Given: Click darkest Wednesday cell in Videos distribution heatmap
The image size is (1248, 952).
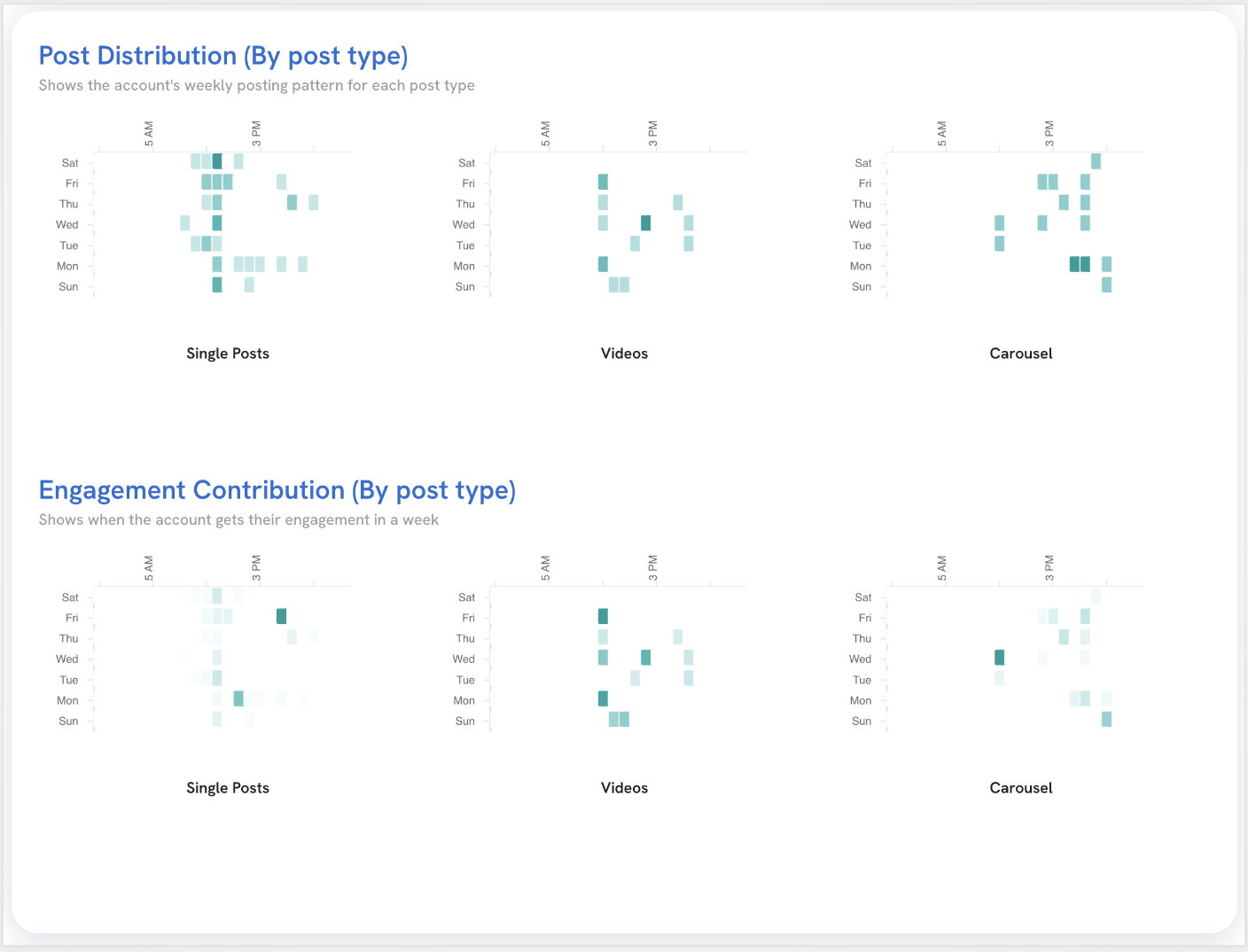Looking at the screenshot, I should 645,222.
